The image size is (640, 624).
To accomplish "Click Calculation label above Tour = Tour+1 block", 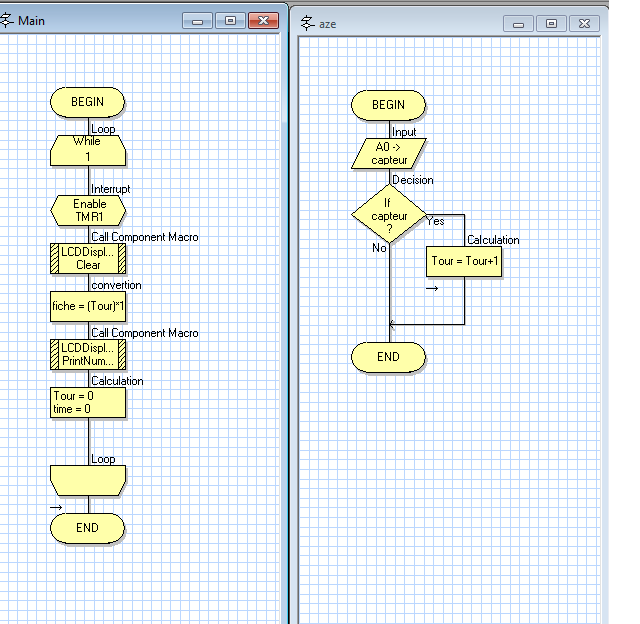I will point(493,240).
